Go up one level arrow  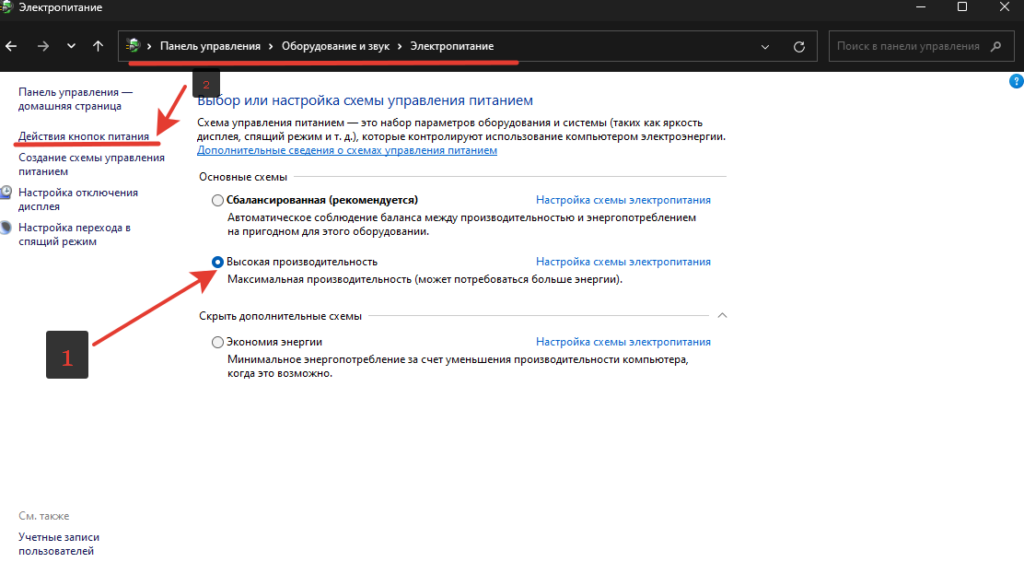coord(98,46)
